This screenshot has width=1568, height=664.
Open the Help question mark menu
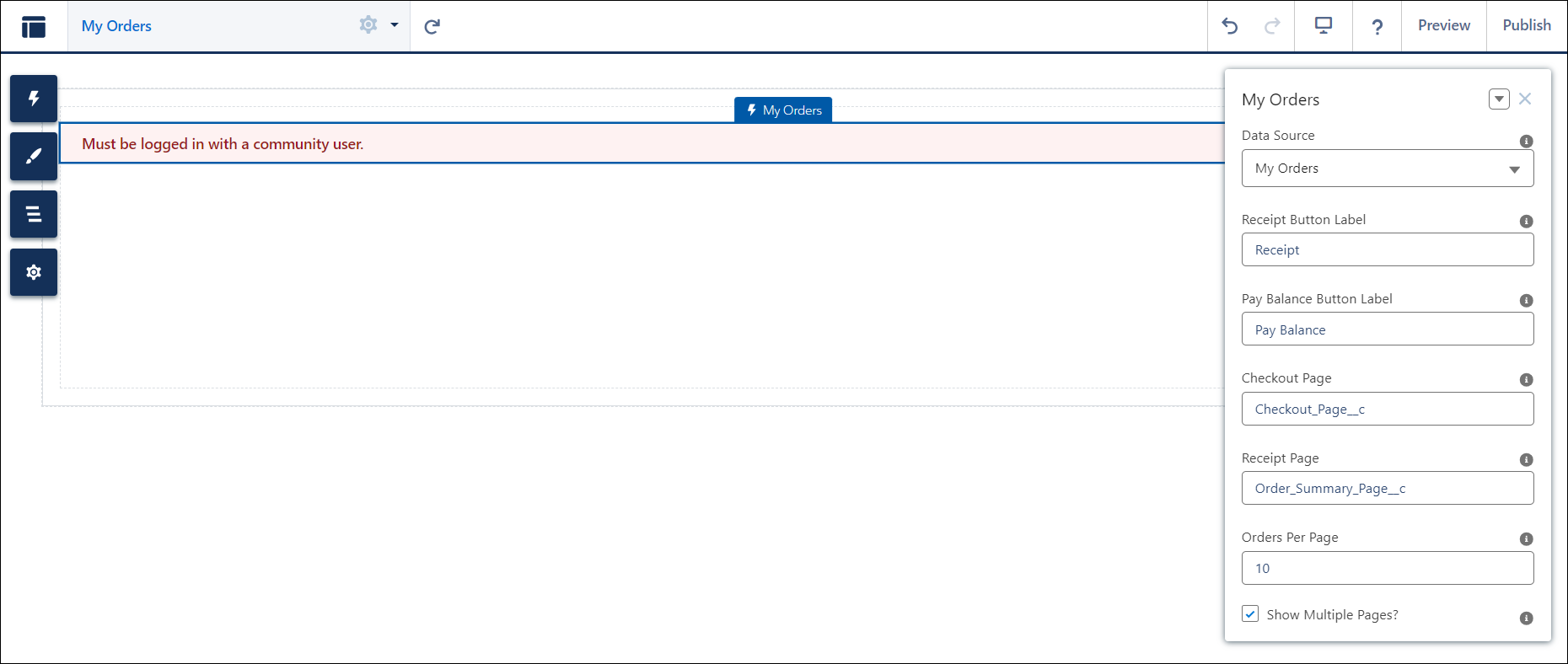[x=1377, y=27]
